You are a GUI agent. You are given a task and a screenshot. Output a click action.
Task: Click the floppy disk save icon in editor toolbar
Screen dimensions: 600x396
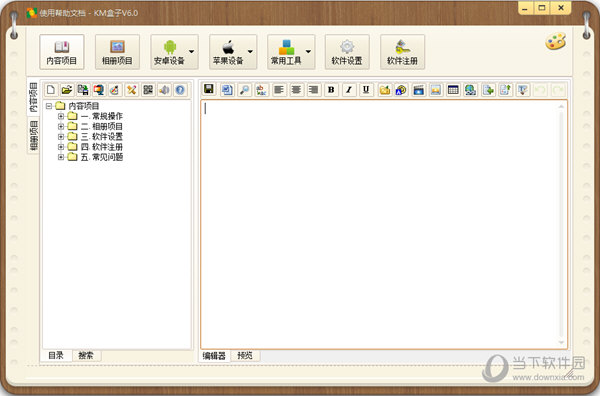tap(209, 90)
